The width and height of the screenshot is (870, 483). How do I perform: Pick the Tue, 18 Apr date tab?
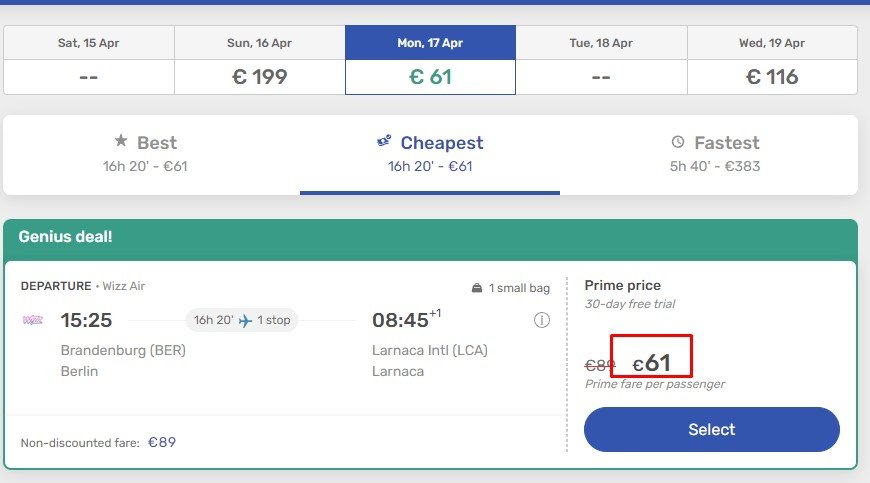tap(601, 60)
